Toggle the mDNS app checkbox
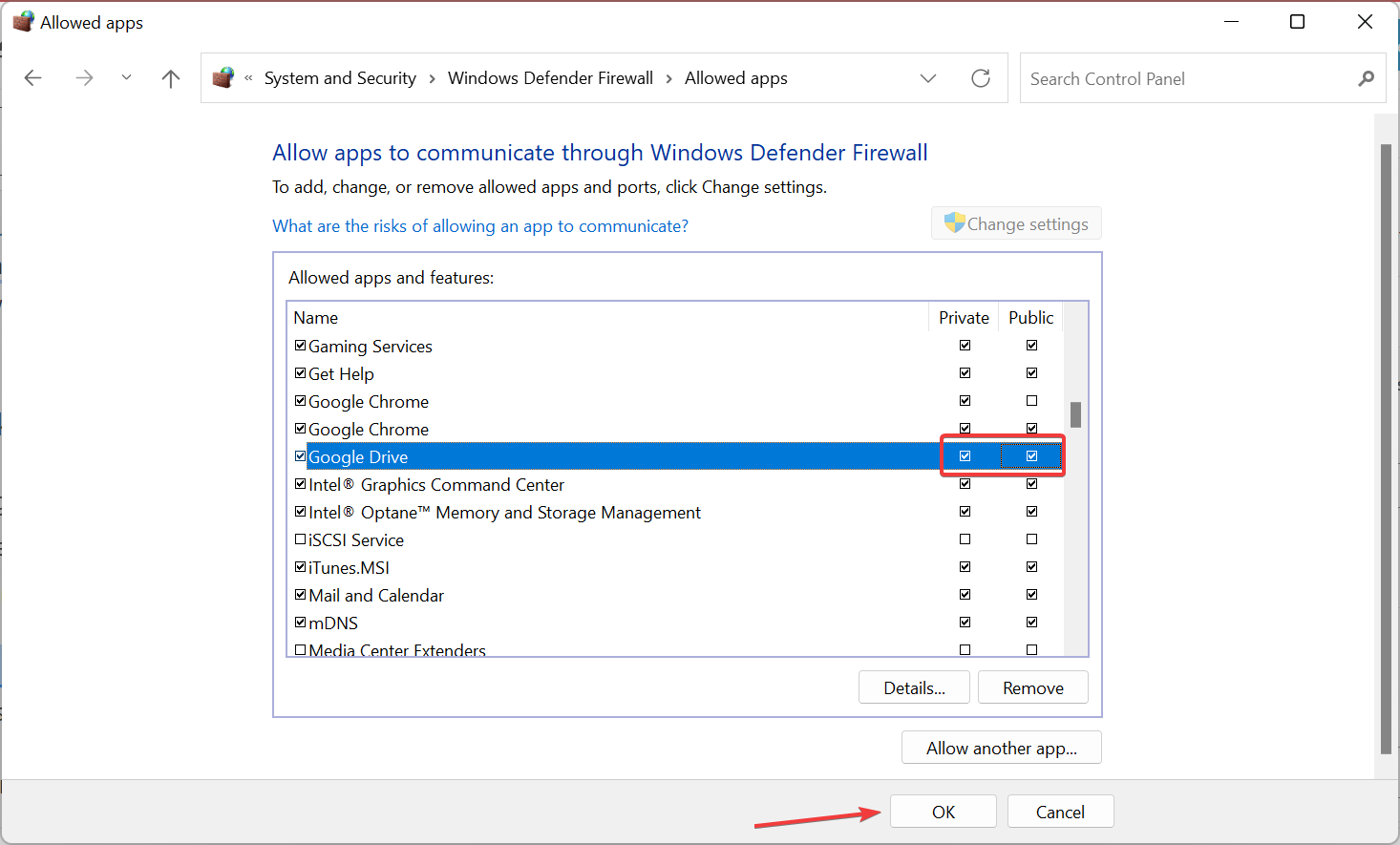1400x845 pixels. [x=300, y=623]
